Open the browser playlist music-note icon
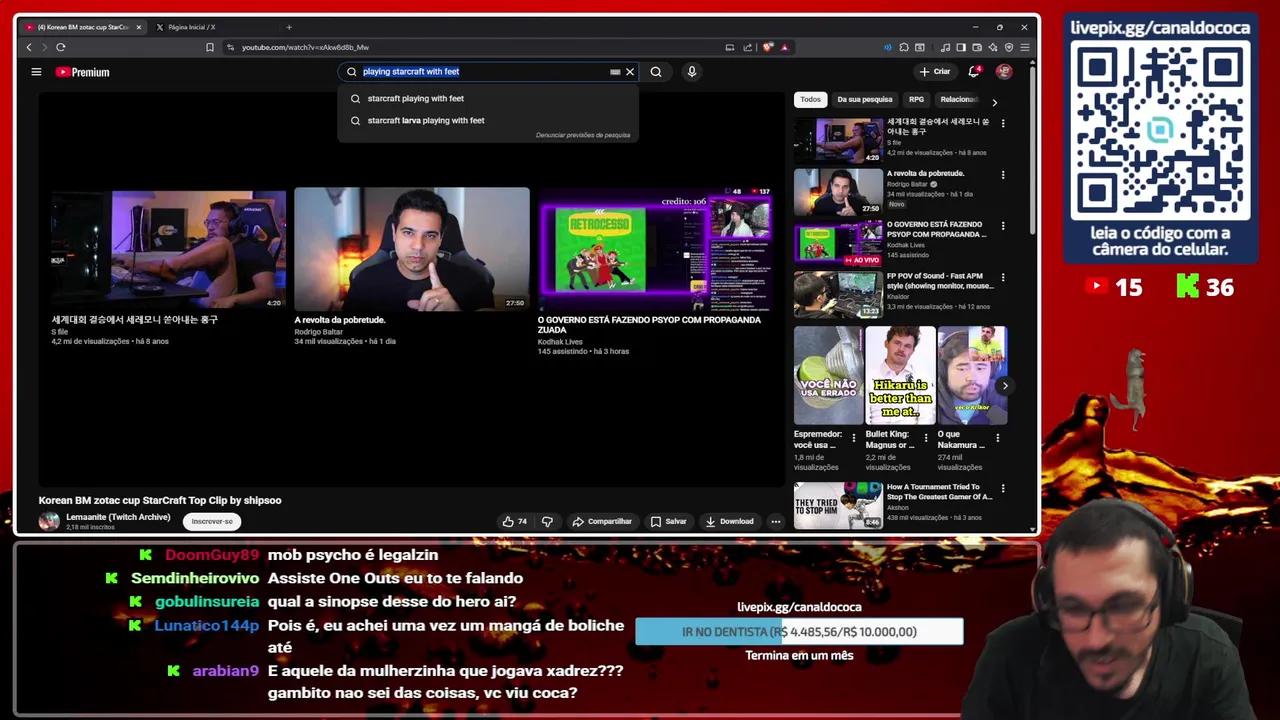The width and height of the screenshot is (1280, 720). [943, 47]
